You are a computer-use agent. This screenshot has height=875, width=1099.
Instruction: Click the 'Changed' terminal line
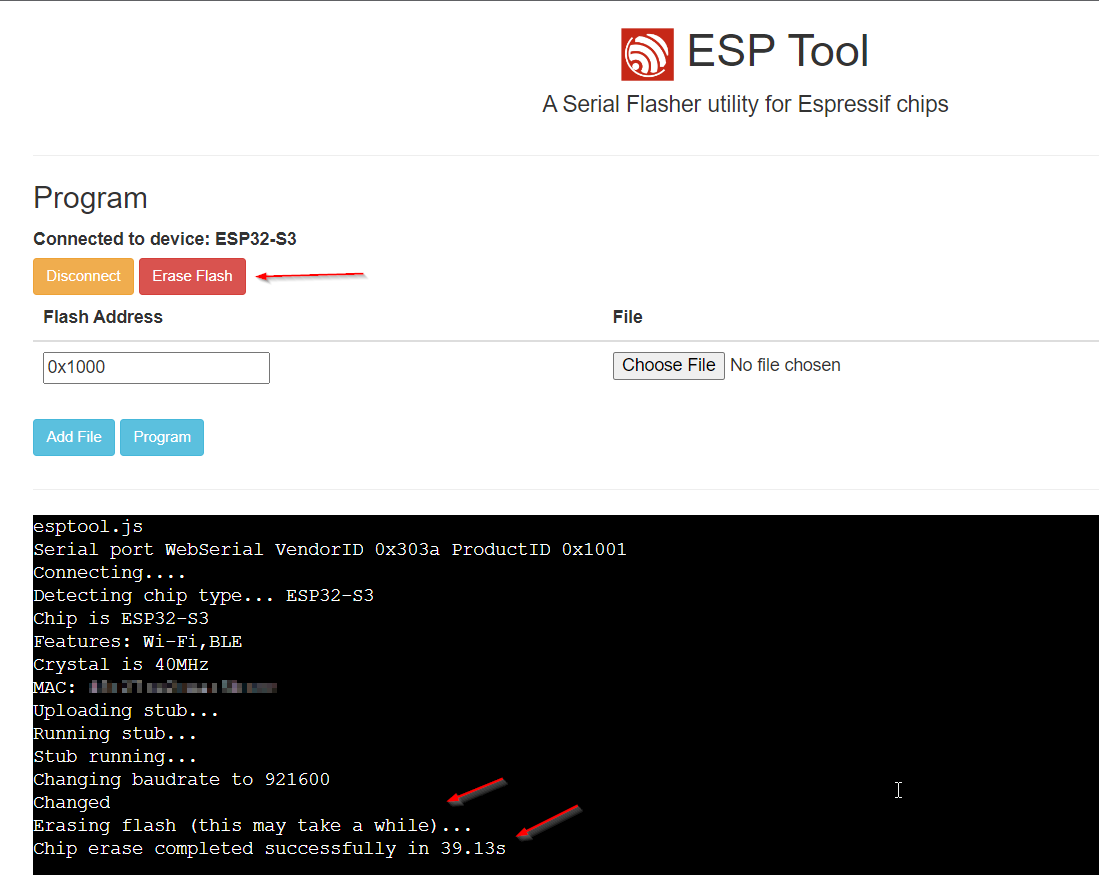72,803
